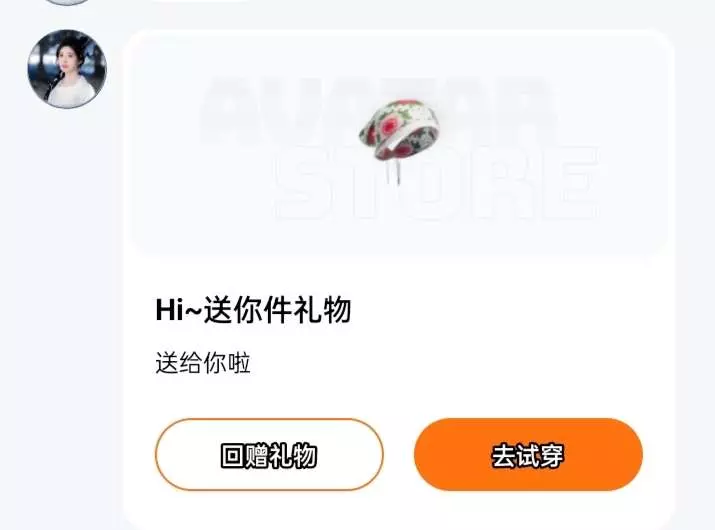Tap the 试穿 label inside the orange button

coord(540,455)
